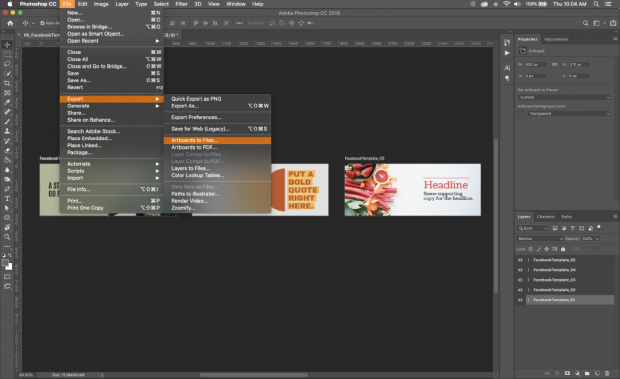This screenshot has height=379, width=620.
Task: Click the Lock all layer icon
Action: tap(563, 249)
